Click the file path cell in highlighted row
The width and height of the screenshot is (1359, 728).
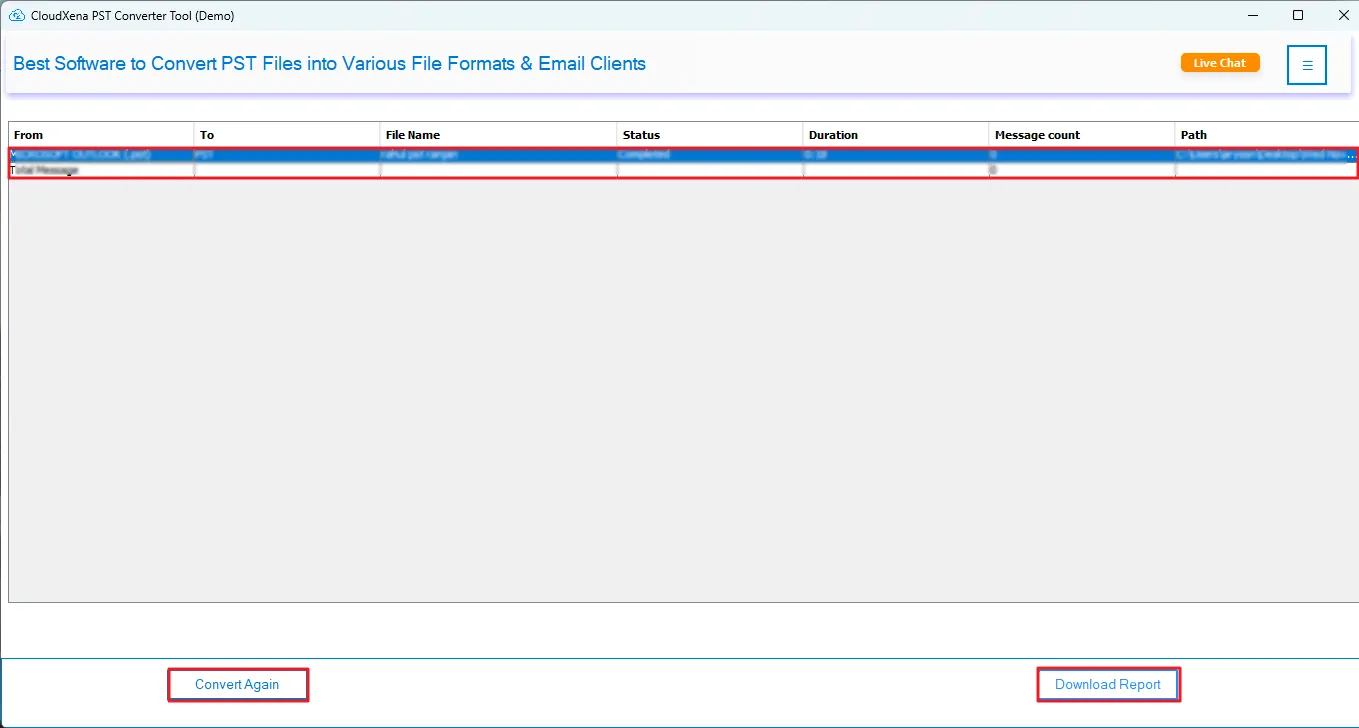[x=1266, y=155]
